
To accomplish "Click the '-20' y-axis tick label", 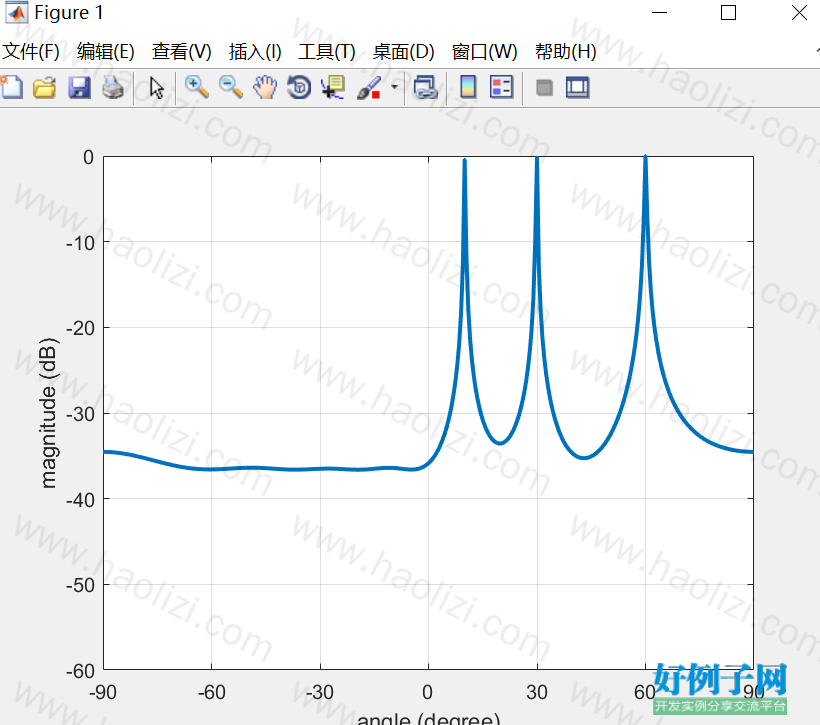I will point(80,328).
